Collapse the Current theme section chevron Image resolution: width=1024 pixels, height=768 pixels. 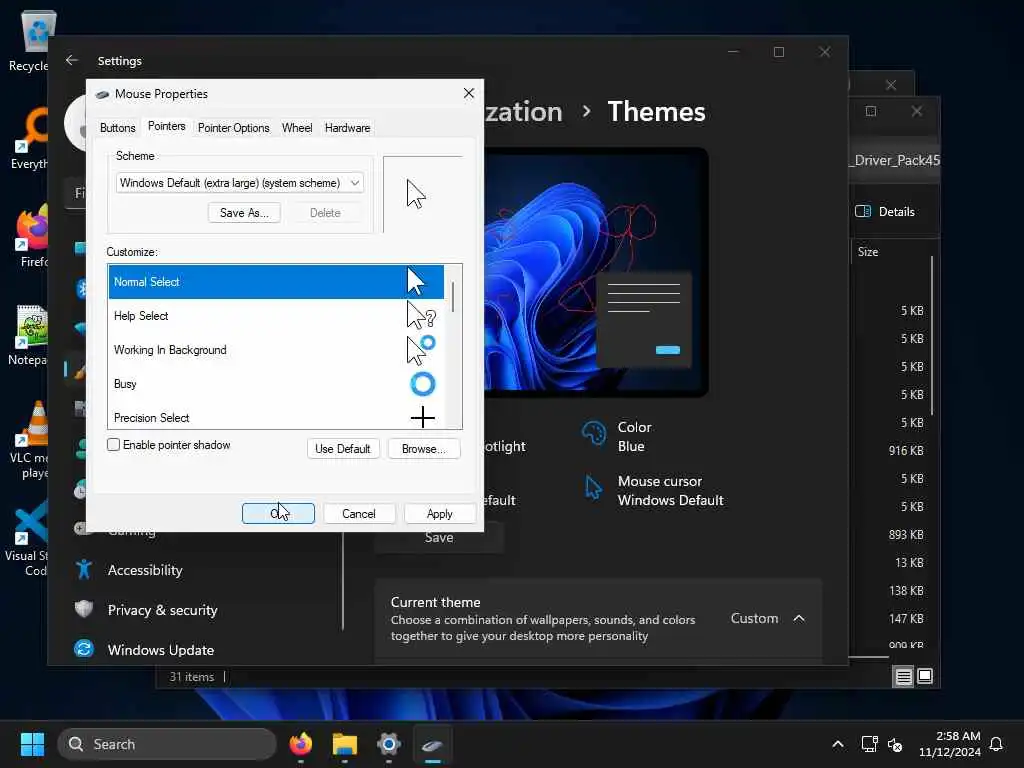(799, 618)
